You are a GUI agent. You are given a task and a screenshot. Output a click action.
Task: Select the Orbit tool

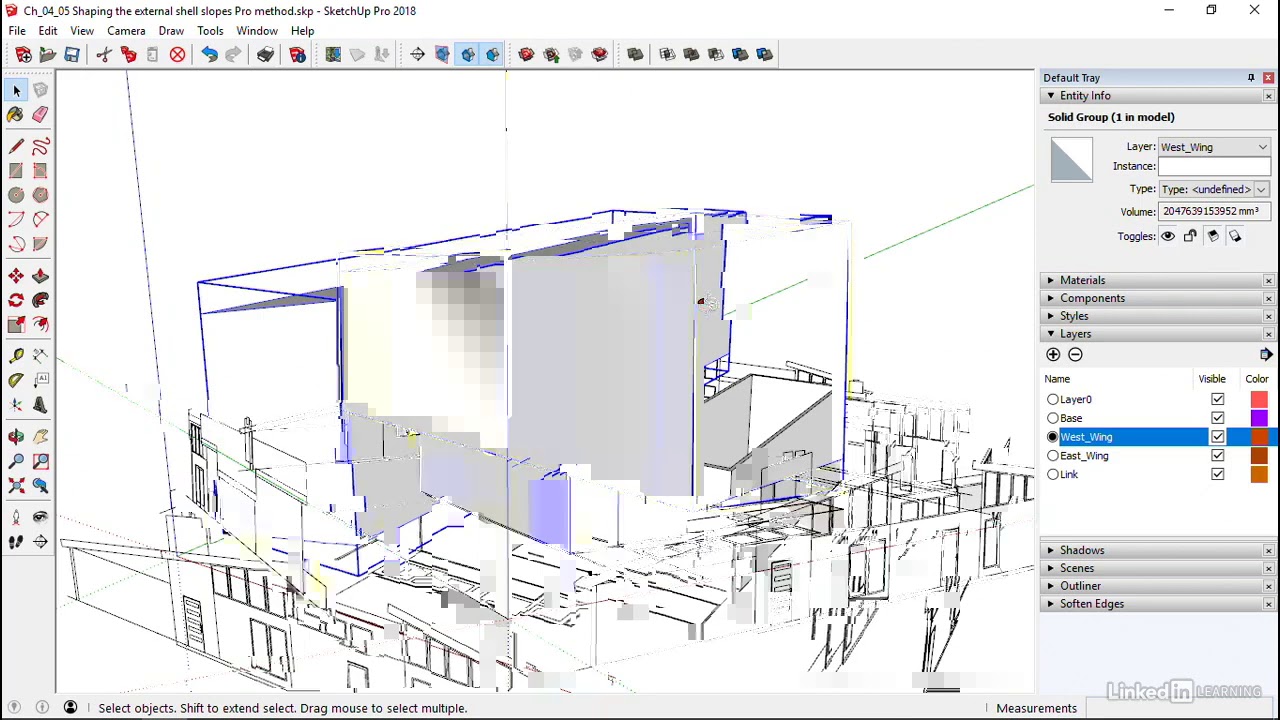tap(16, 437)
